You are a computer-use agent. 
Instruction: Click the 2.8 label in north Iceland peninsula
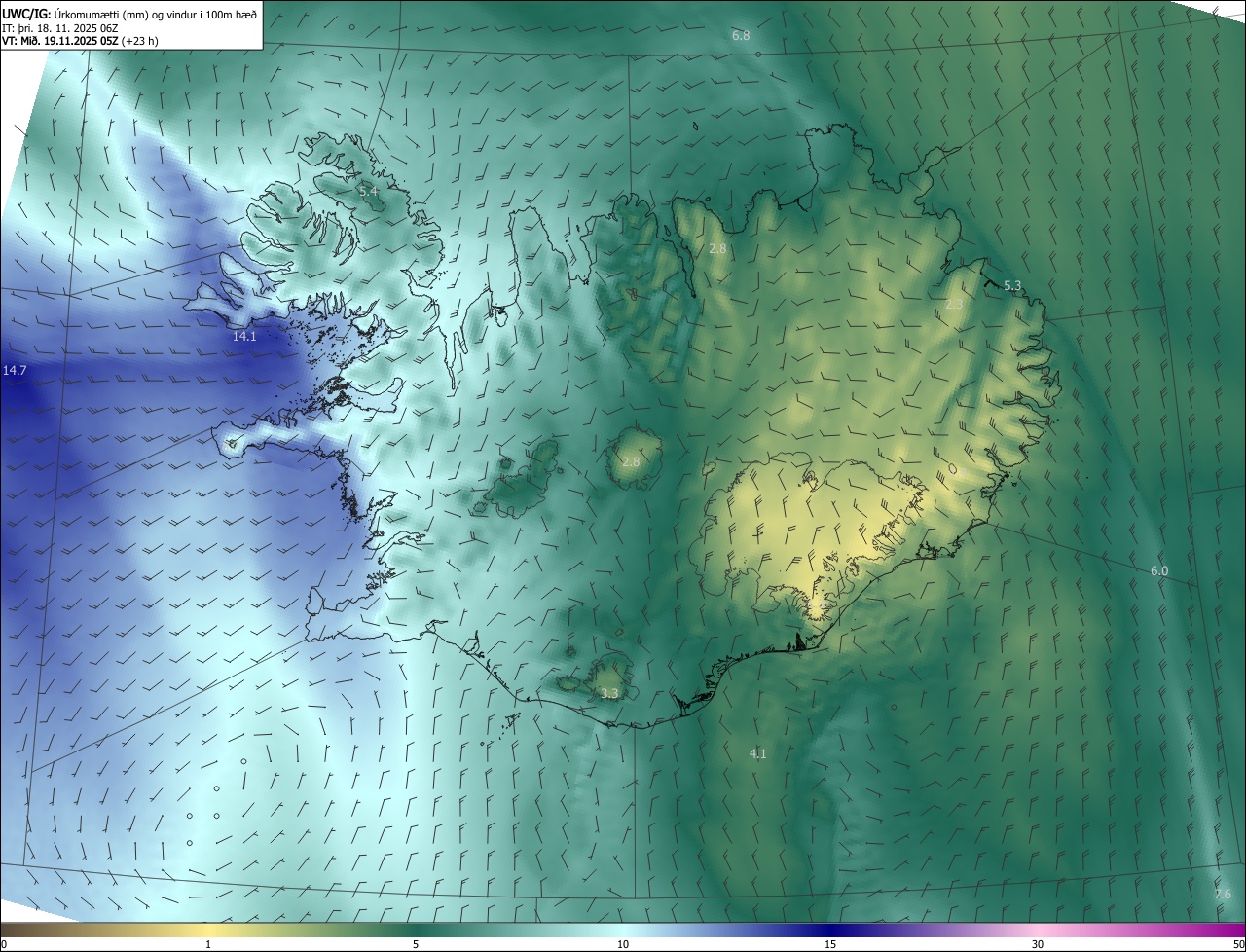(717, 249)
